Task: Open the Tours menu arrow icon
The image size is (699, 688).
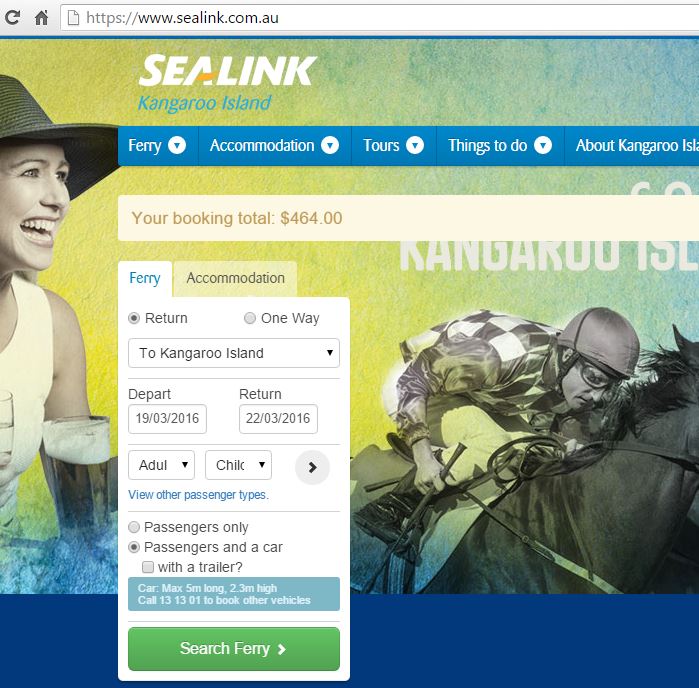Action: [415, 145]
